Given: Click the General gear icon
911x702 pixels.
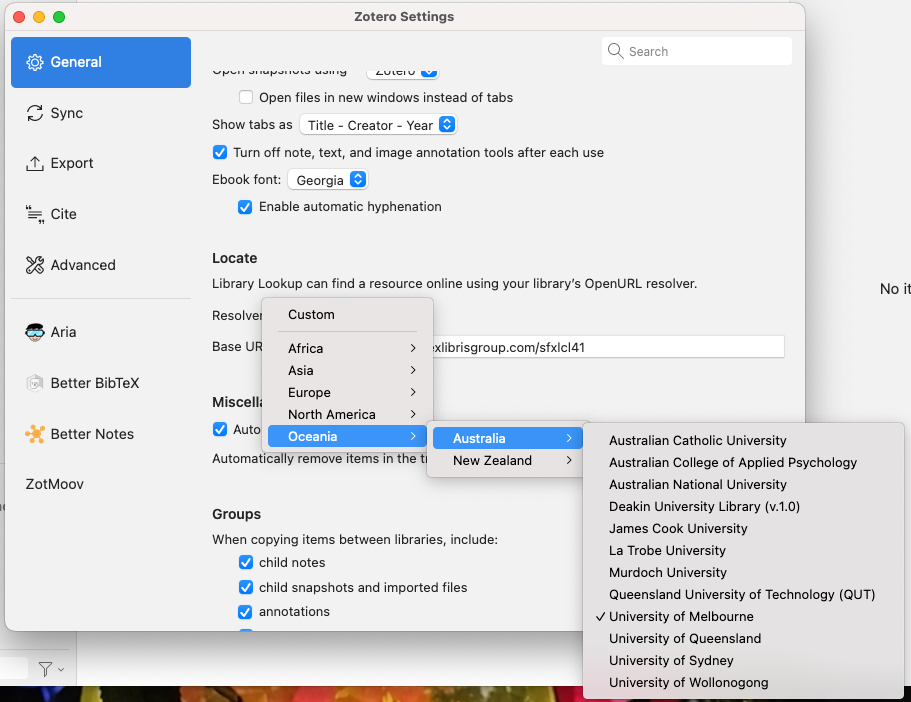Looking at the screenshot, I should [x=35, y=62].
